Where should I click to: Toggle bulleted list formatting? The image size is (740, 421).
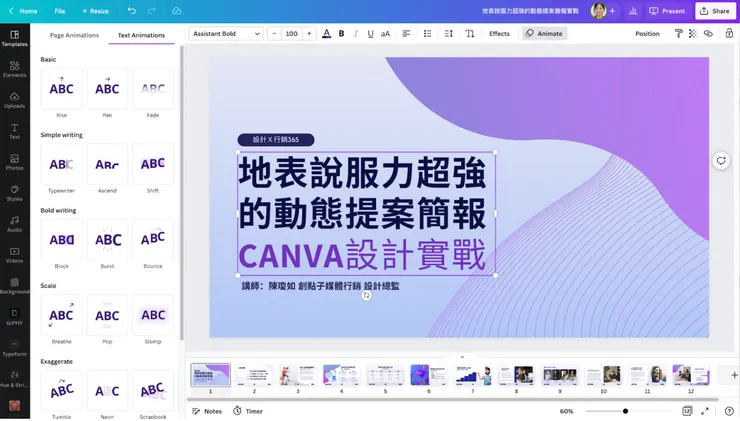[x=428, y=34]
